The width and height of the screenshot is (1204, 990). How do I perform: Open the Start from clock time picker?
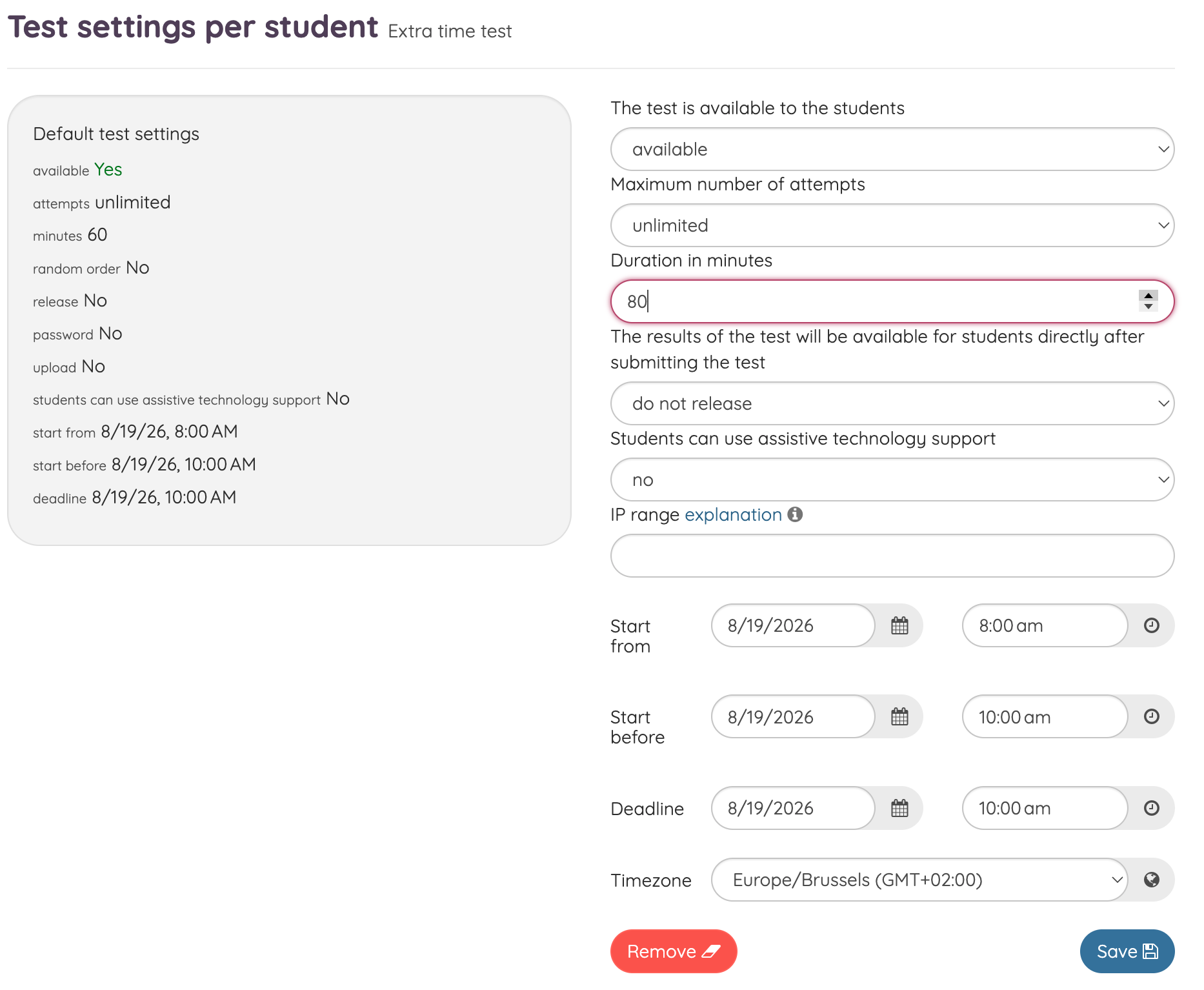click(x=1152, y=625)
